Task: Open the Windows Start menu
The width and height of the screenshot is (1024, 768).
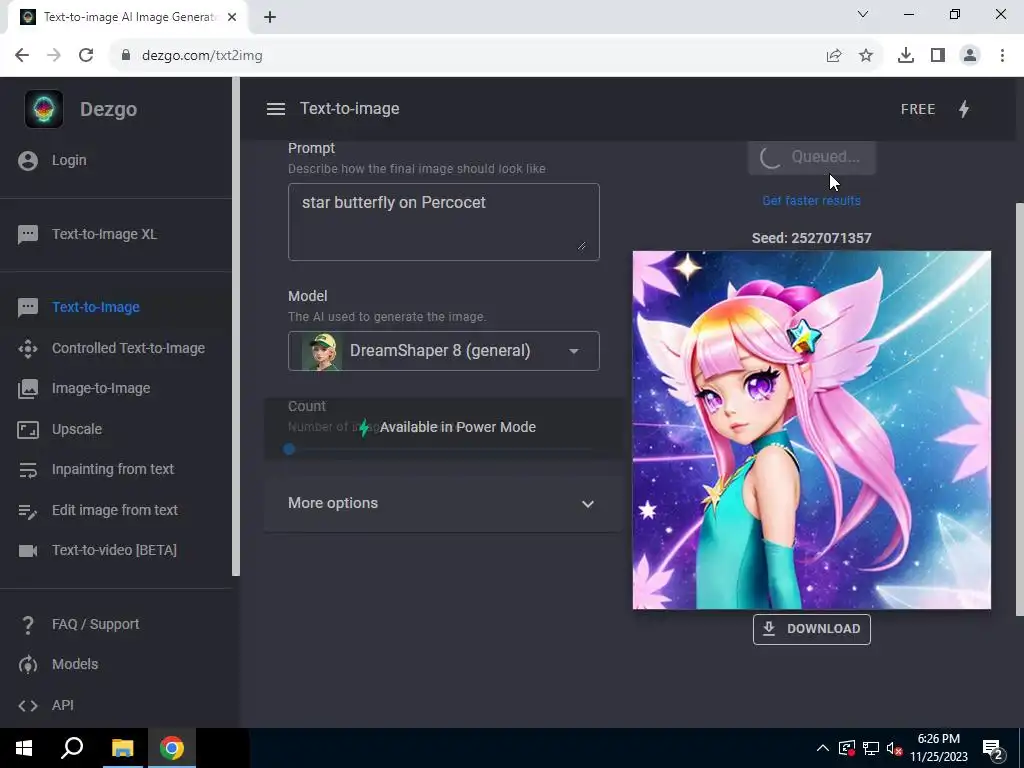Action: (24, 748)
